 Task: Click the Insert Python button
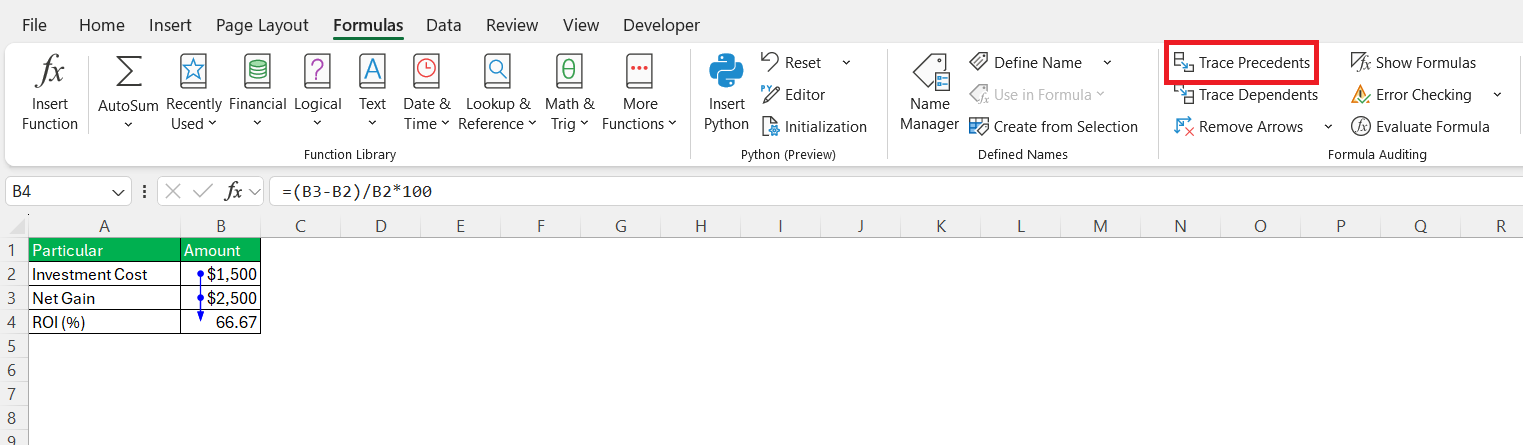click(726, 94)
